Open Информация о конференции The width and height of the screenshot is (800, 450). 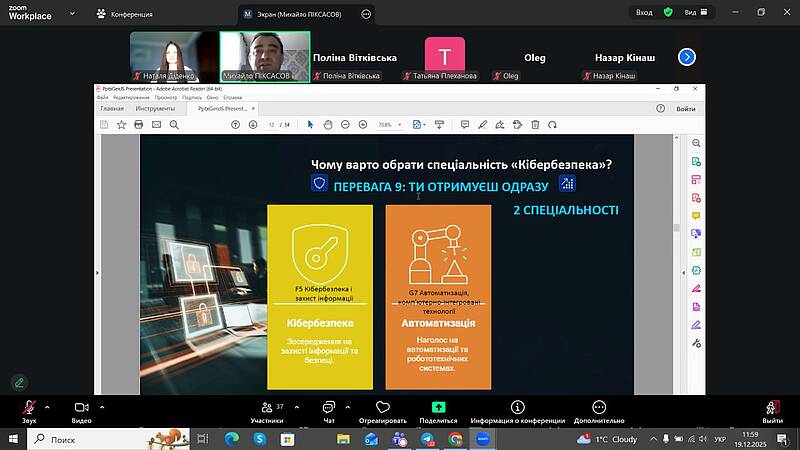point(517,410)
